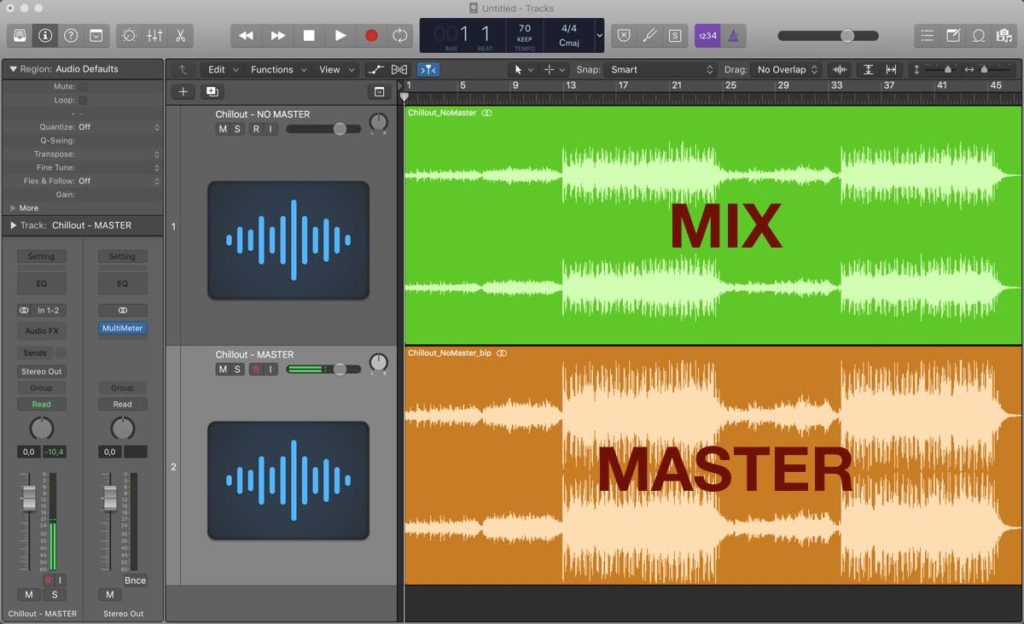
Task: Click the Play transport button
Action: (x=340, y=36)
